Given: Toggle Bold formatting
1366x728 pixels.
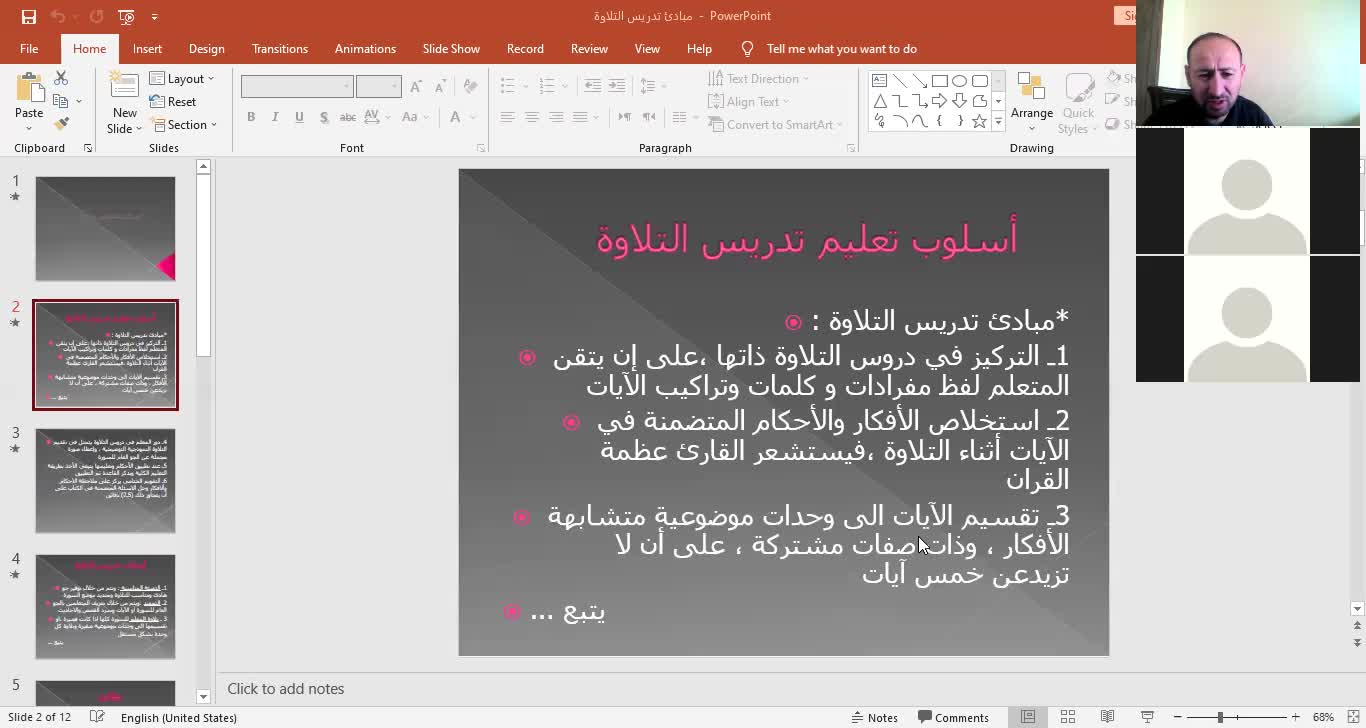Looking at the screenshot, I should (x=251, y=117).
